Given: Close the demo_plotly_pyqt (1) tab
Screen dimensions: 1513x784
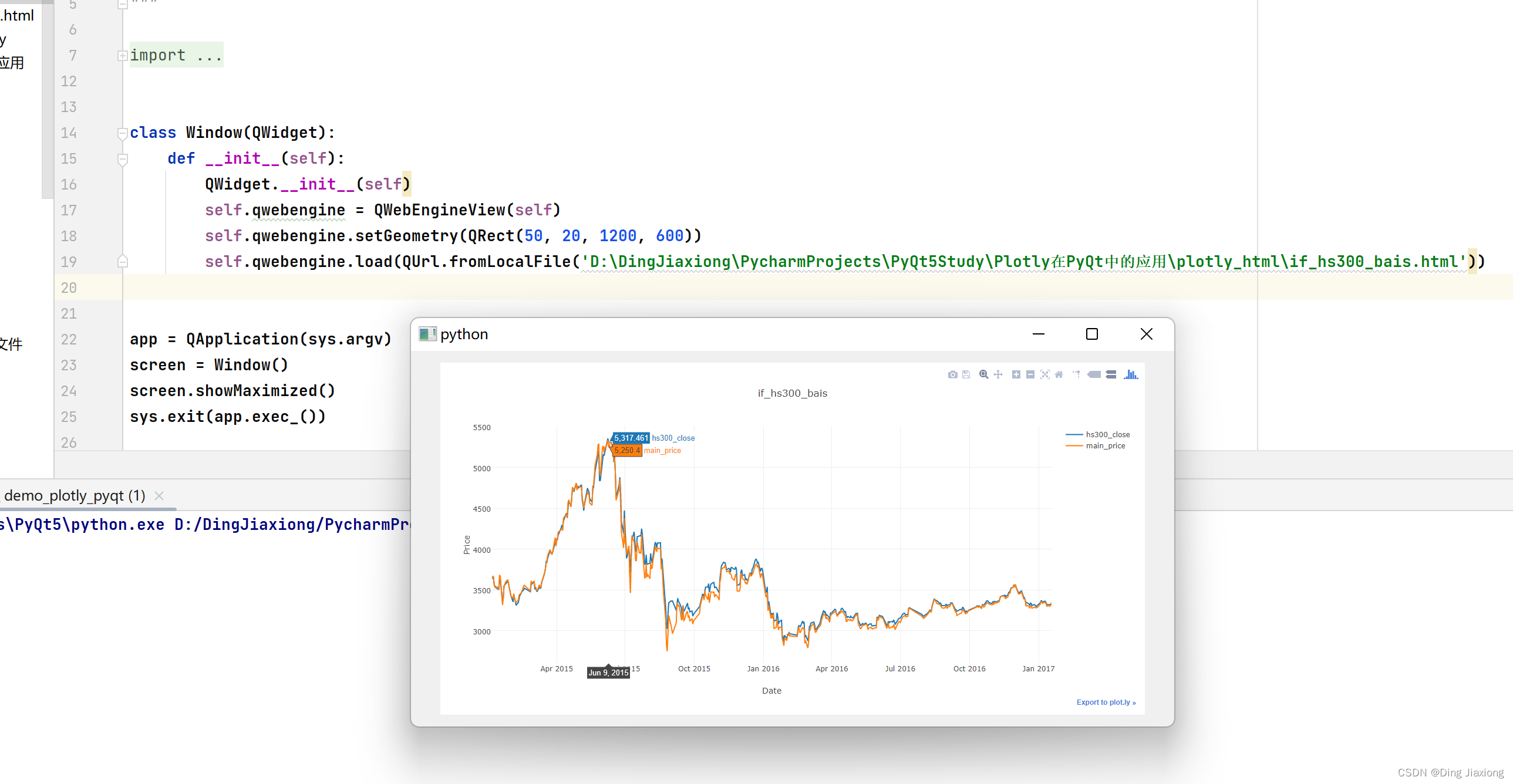Looking at the screenshot, I should tap(159, 495).
